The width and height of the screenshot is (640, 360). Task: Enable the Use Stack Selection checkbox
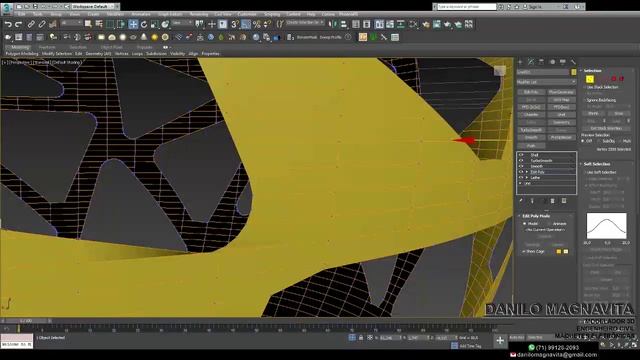click(x=585, y=87)
